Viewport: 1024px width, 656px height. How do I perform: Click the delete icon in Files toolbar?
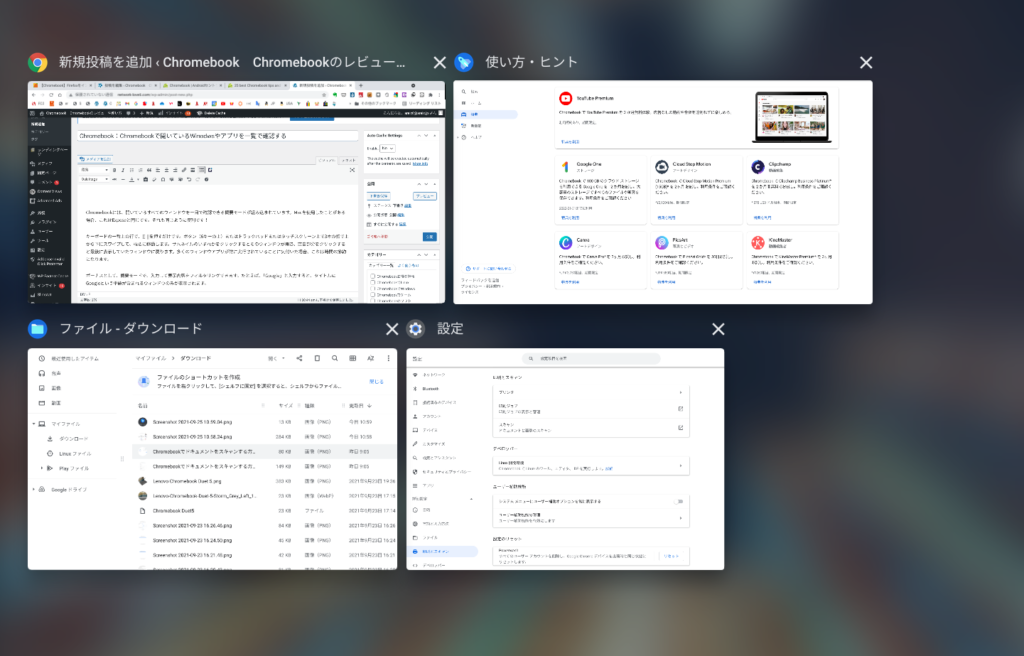click(317, 358)
